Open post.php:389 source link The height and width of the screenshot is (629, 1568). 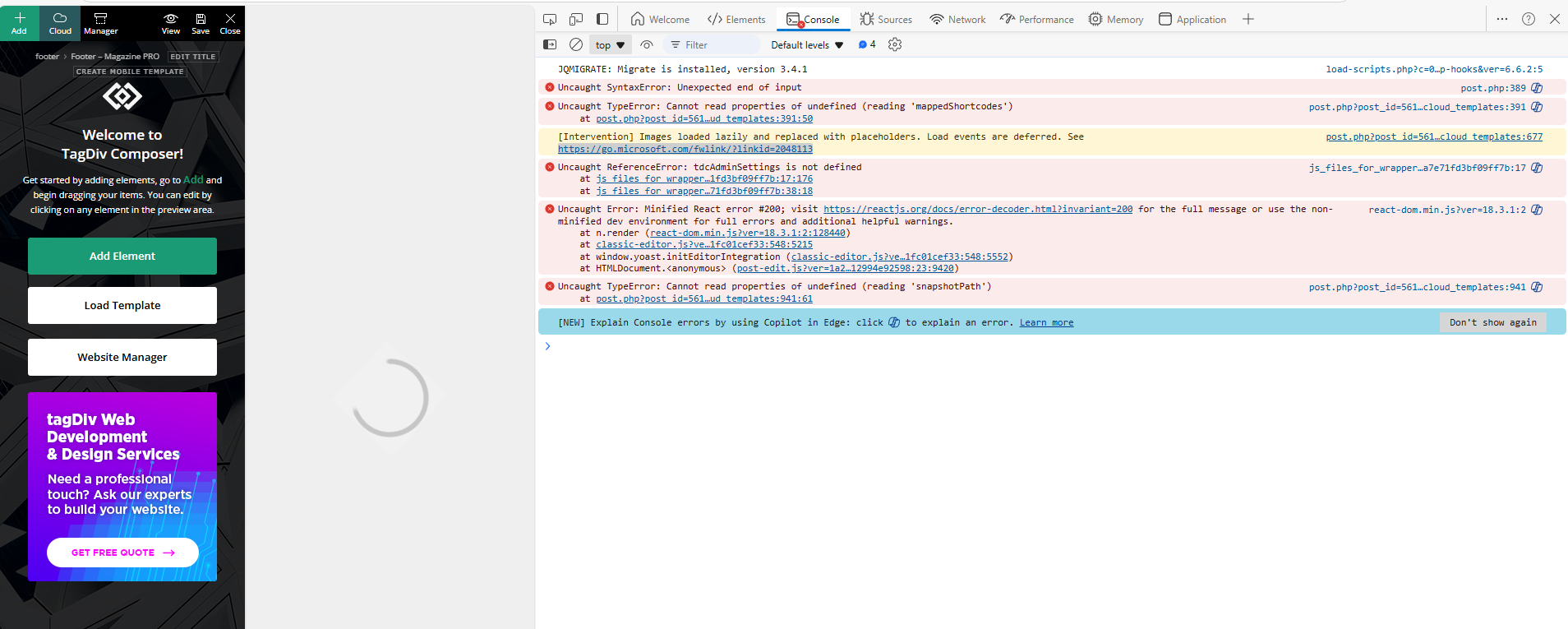tap(1493, 88)
